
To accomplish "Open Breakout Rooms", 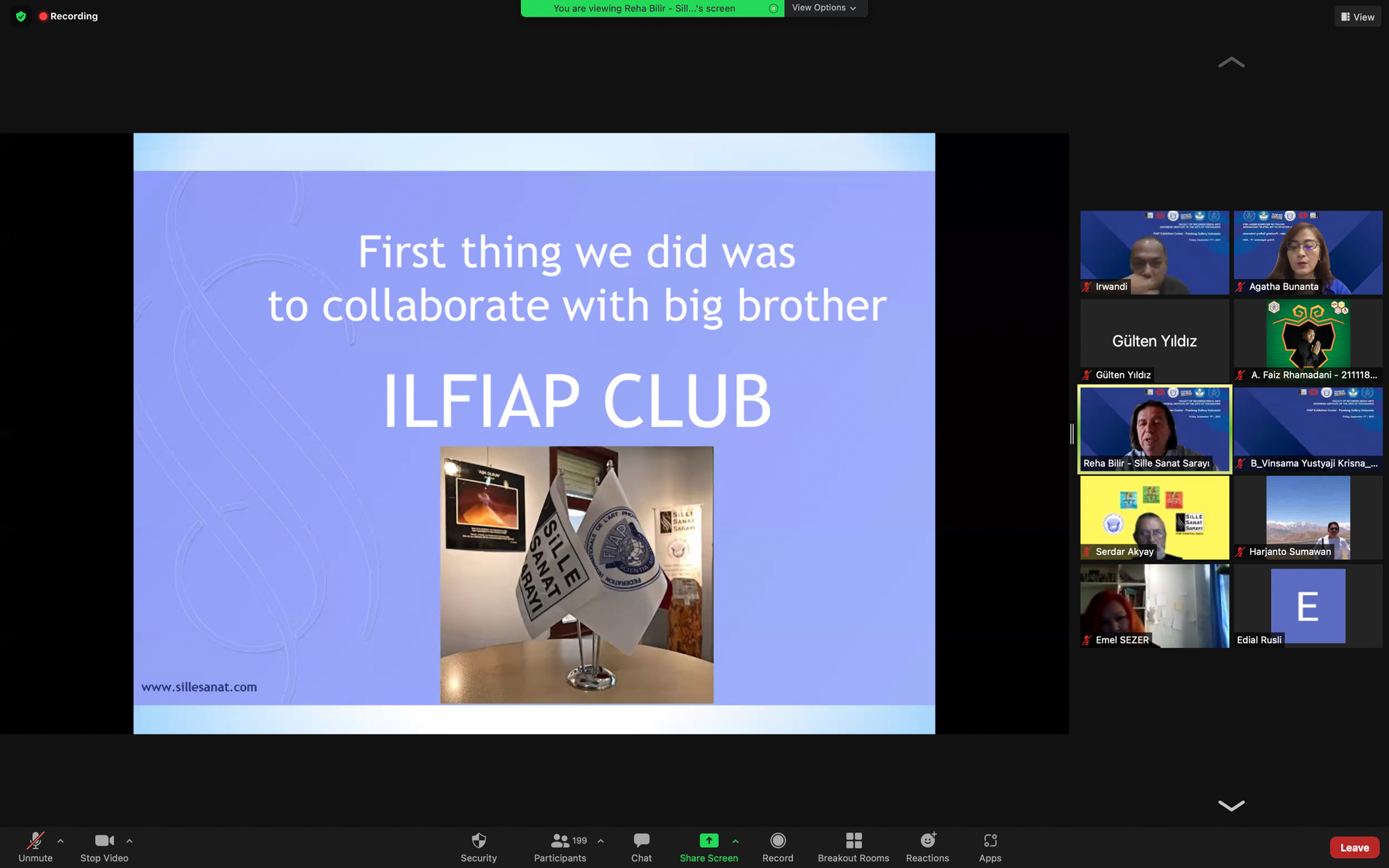I will point(854,847).
